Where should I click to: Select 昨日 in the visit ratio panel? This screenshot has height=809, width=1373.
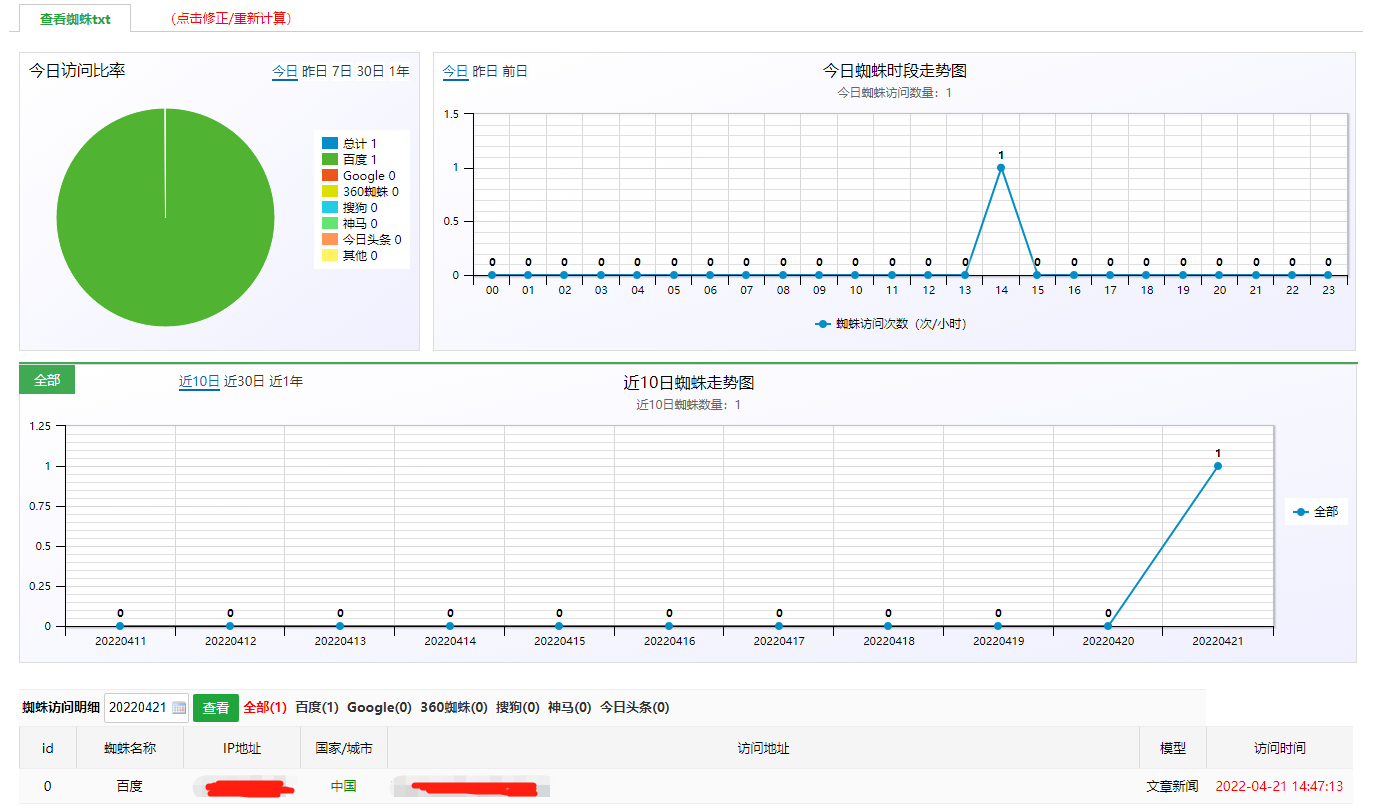[315, 72]
